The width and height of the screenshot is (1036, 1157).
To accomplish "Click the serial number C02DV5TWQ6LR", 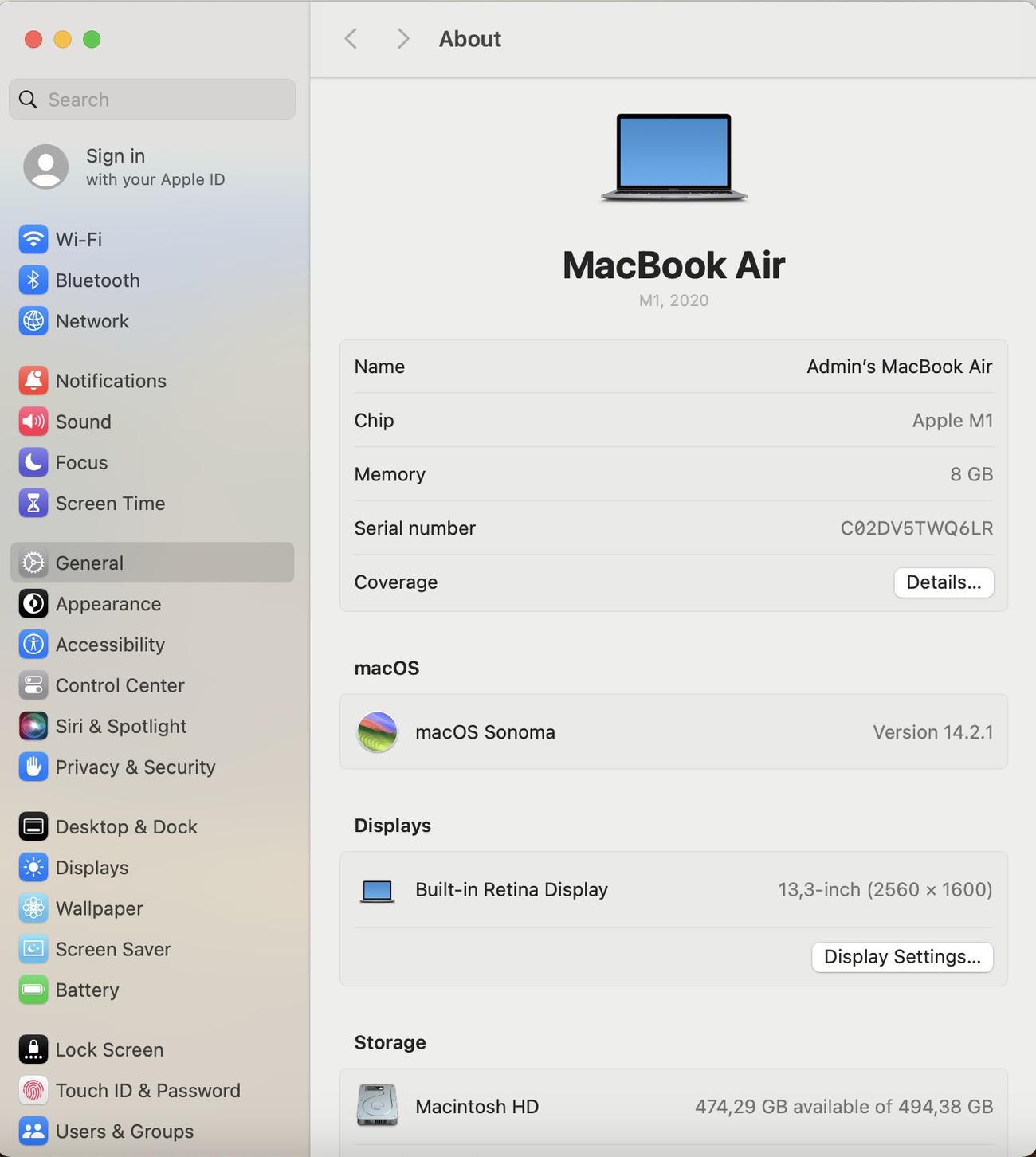I will (916, 528).
